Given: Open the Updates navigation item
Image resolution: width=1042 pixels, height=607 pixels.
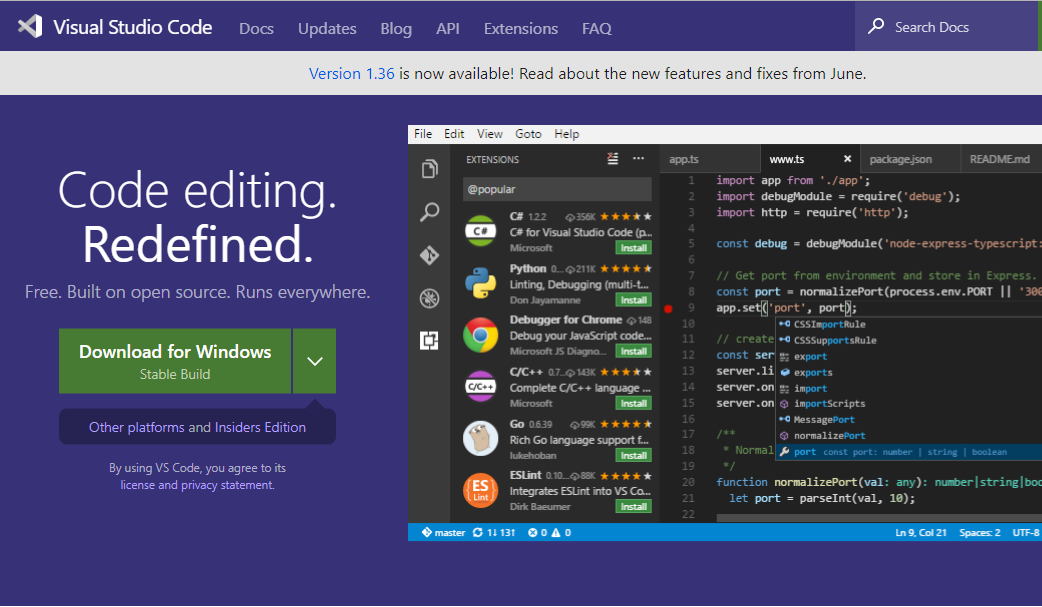Looking at the screenshot, I should 327,29.
